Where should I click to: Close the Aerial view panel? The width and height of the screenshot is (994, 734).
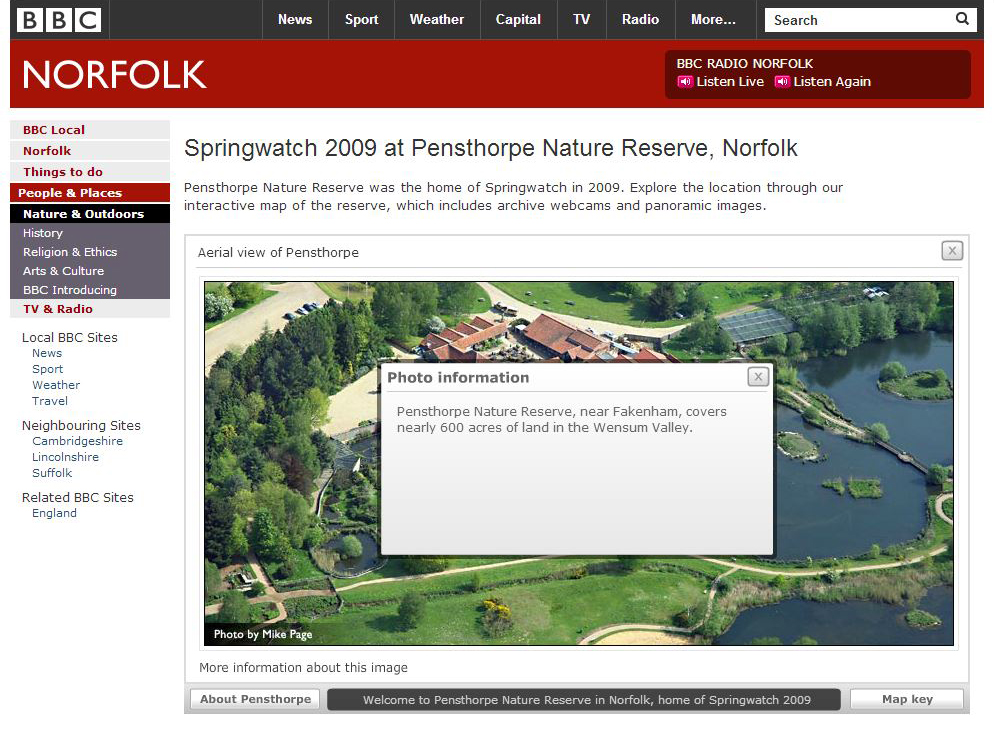coord(952,251)
